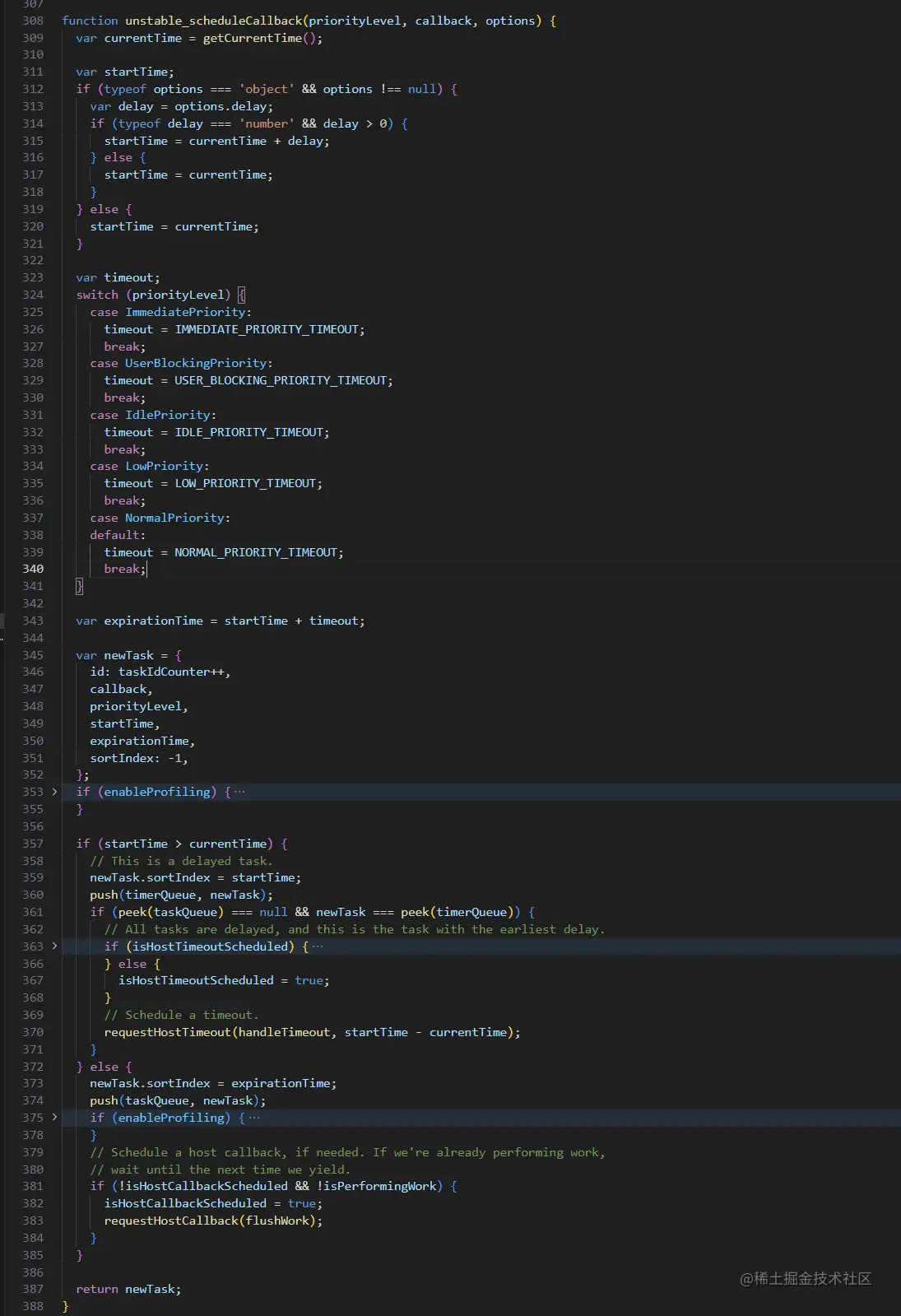Click enableProfiling on line 375
Screen dimensions: 901x1316
171,1118
